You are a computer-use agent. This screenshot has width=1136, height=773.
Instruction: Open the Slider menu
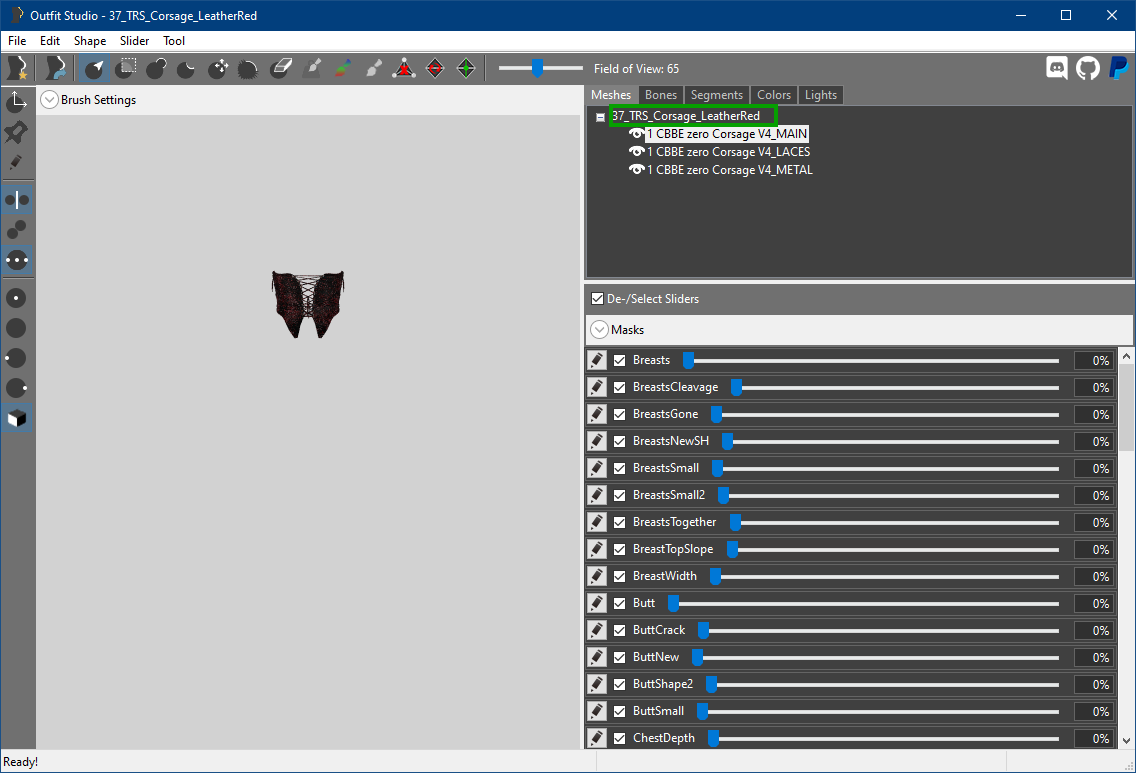pyautogui.click(x=135, y=41)
